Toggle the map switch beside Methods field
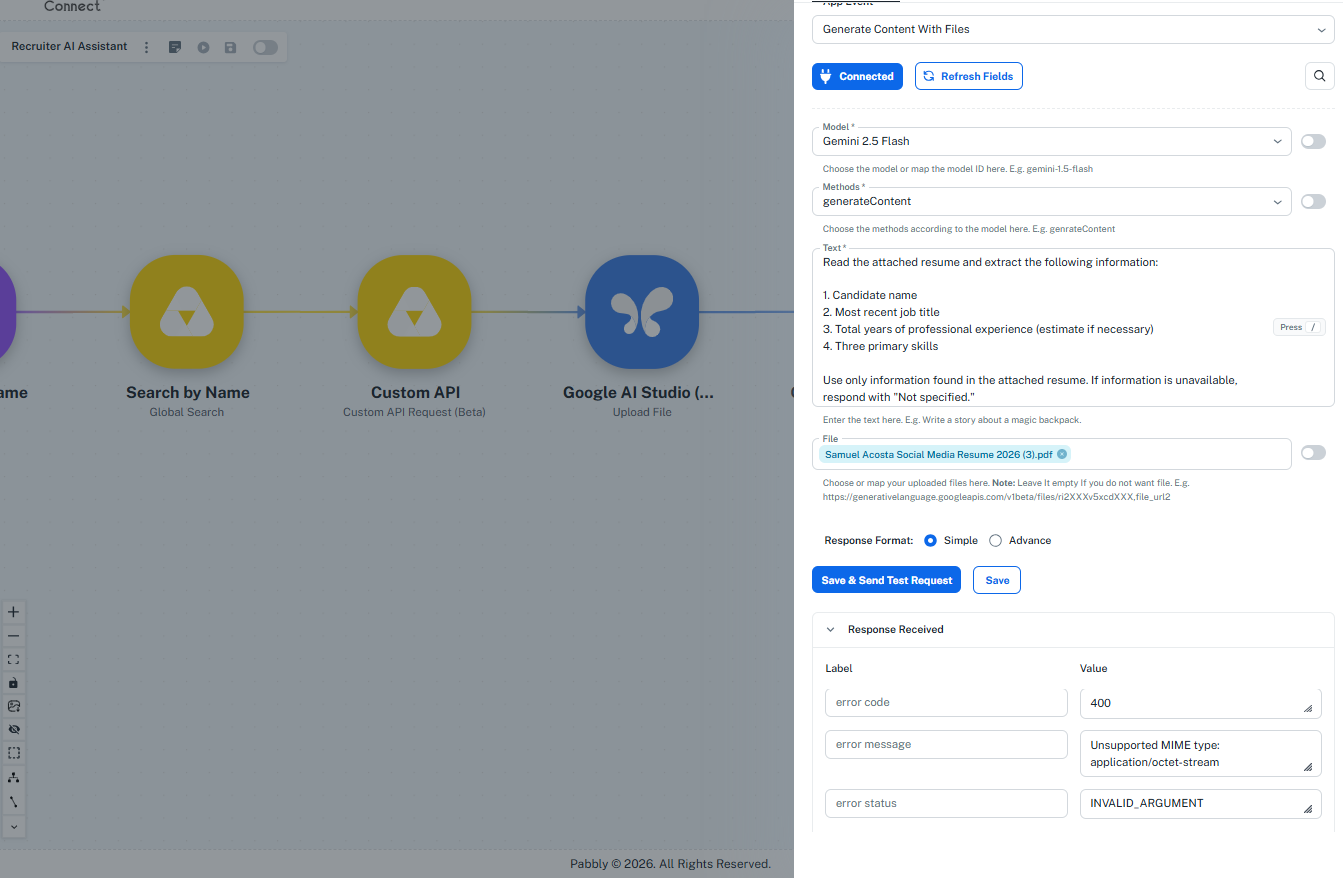The height and width of the screenshot is (878, 1343). click(x=1313, y=202)
